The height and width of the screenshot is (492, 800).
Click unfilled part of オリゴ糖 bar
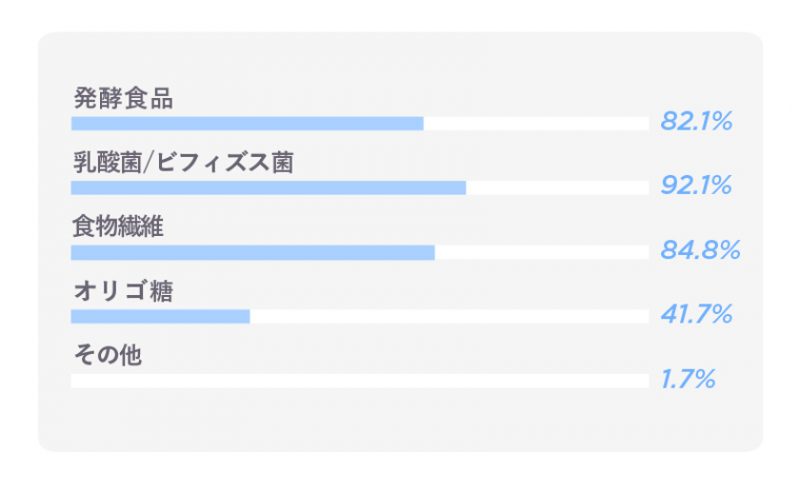(x=449, y=316)
